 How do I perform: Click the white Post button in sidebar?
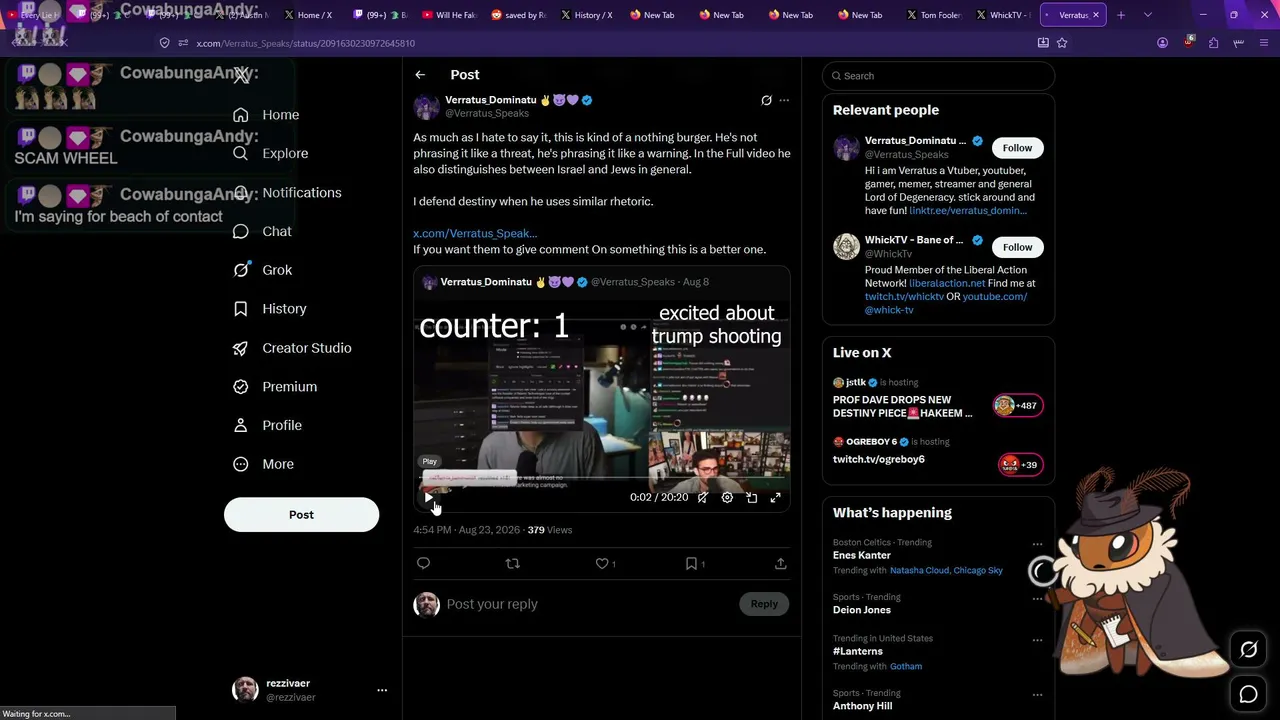pos(301,515)
